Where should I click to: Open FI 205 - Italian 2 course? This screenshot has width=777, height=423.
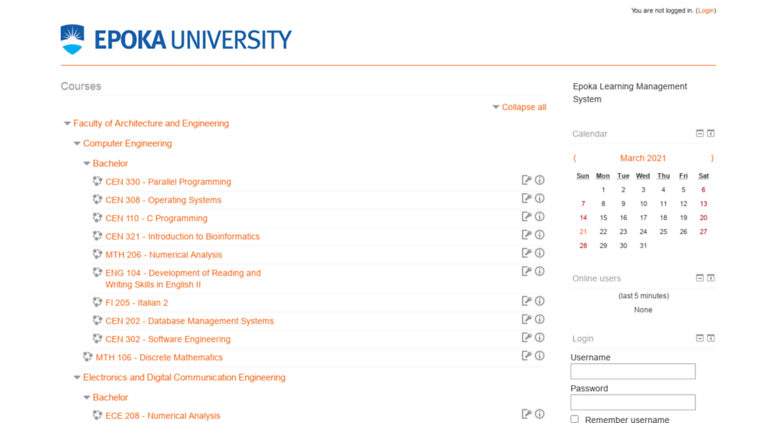click(x=136, y=303)
